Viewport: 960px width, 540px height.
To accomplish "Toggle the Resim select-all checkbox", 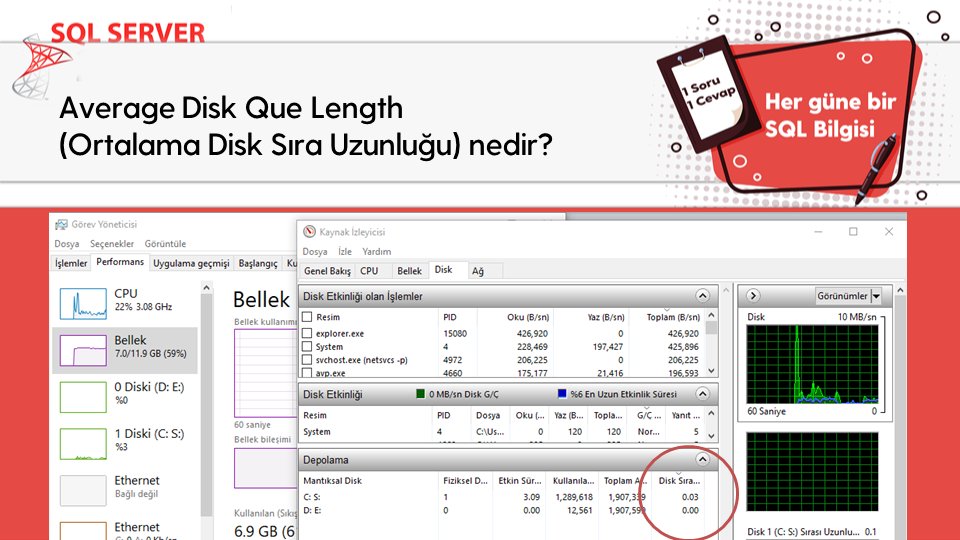I will (x=307, y=317).
